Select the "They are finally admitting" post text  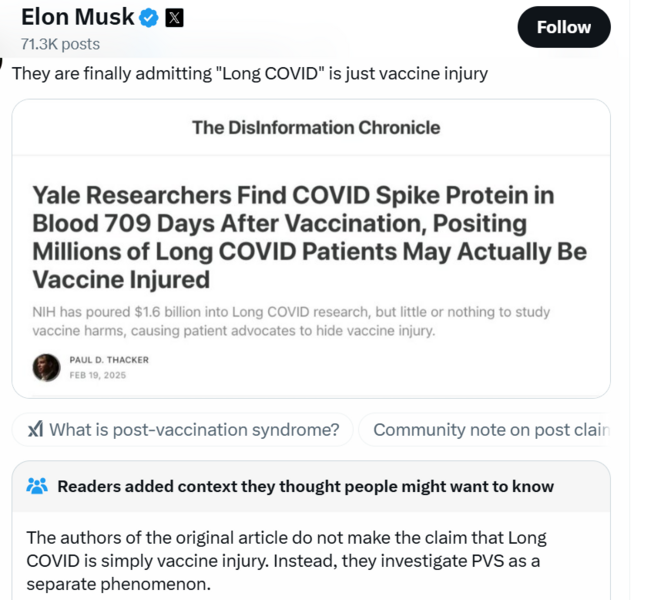pyautogui.click(x=249, y=73)
